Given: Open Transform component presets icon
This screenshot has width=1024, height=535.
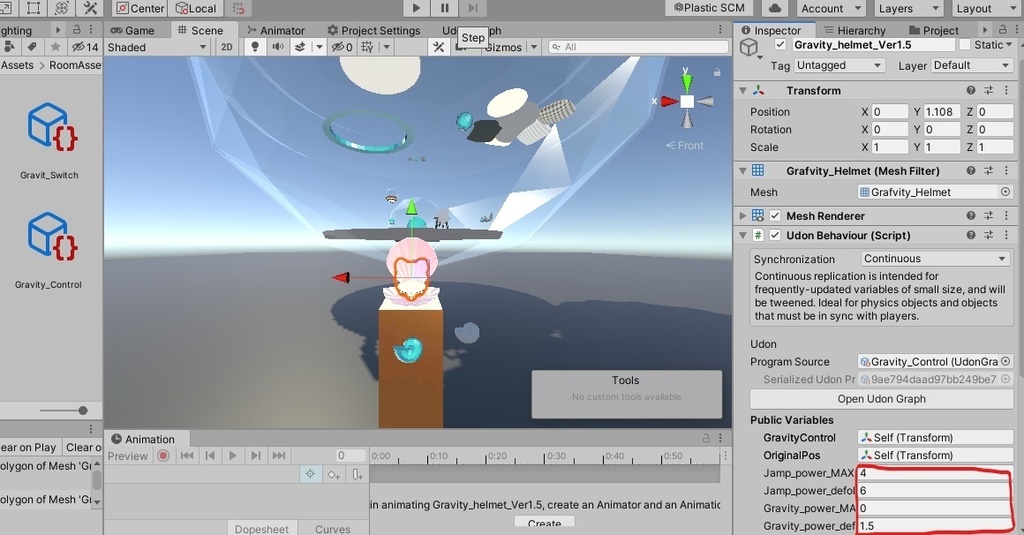Looking at the screenshot, I should (x=988, y=91).
